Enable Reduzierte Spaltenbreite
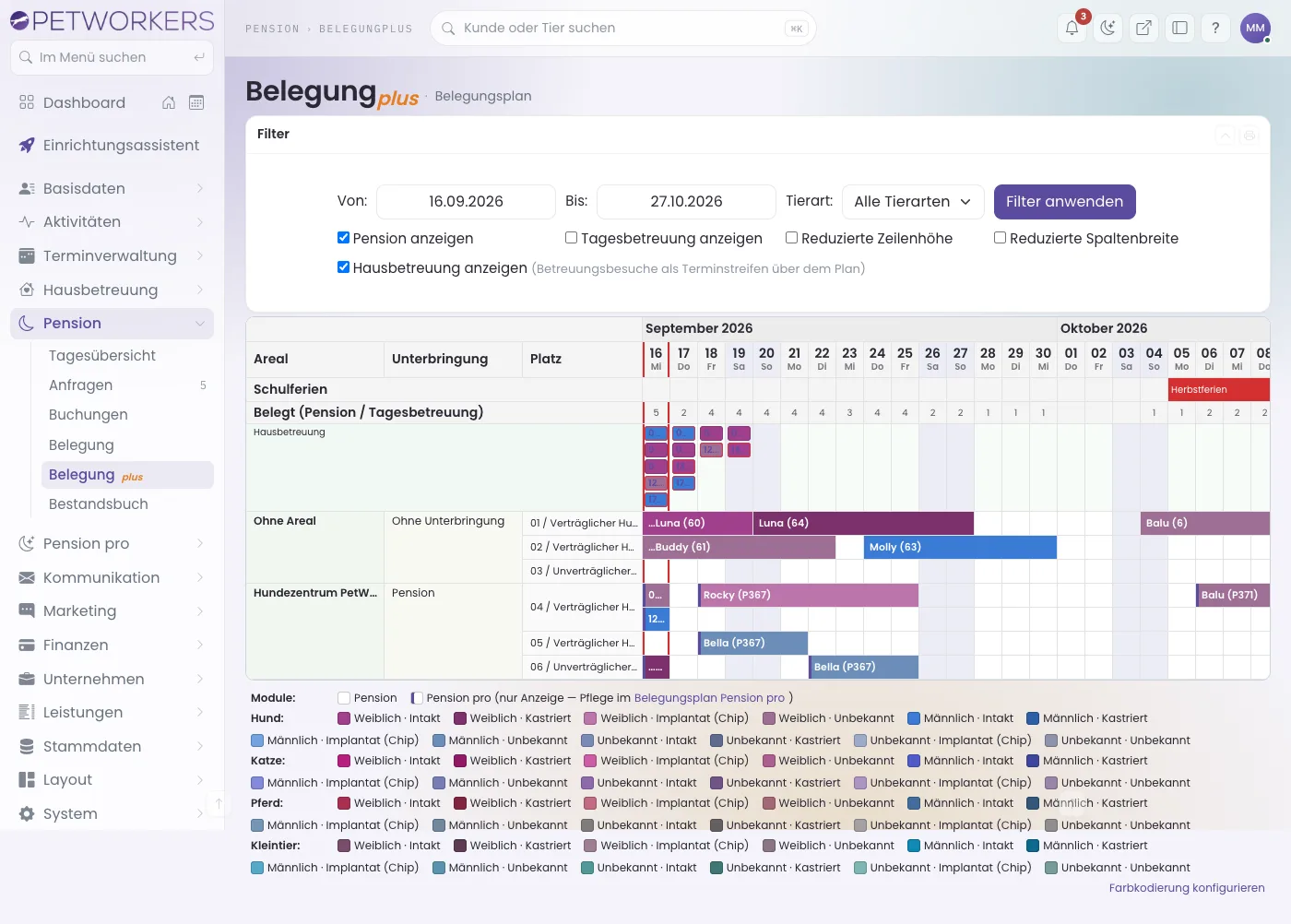1291x924 pixels. coord(1001,238)
